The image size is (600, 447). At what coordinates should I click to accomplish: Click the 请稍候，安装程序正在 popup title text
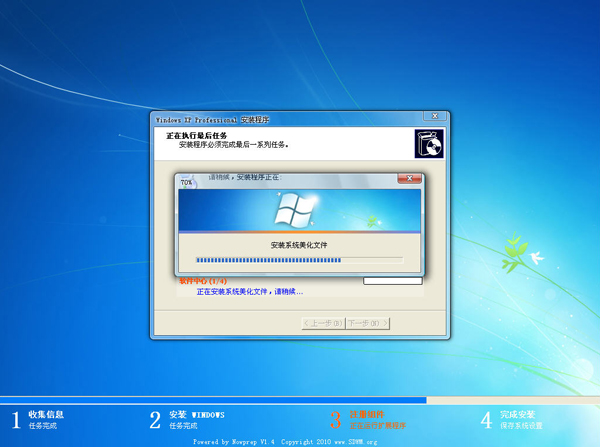[x=245, y=177]
